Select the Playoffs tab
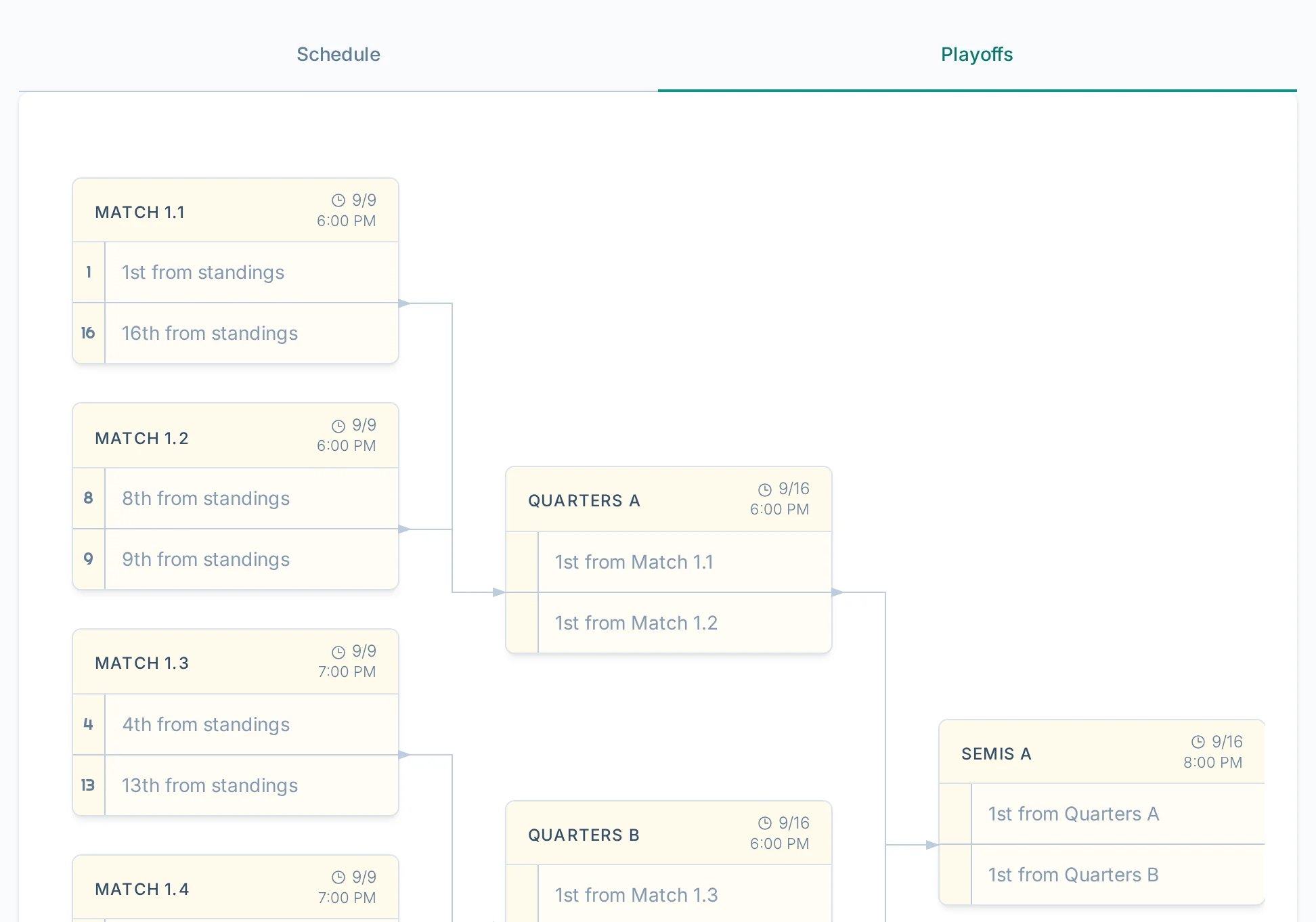 [x=977, y=54]
